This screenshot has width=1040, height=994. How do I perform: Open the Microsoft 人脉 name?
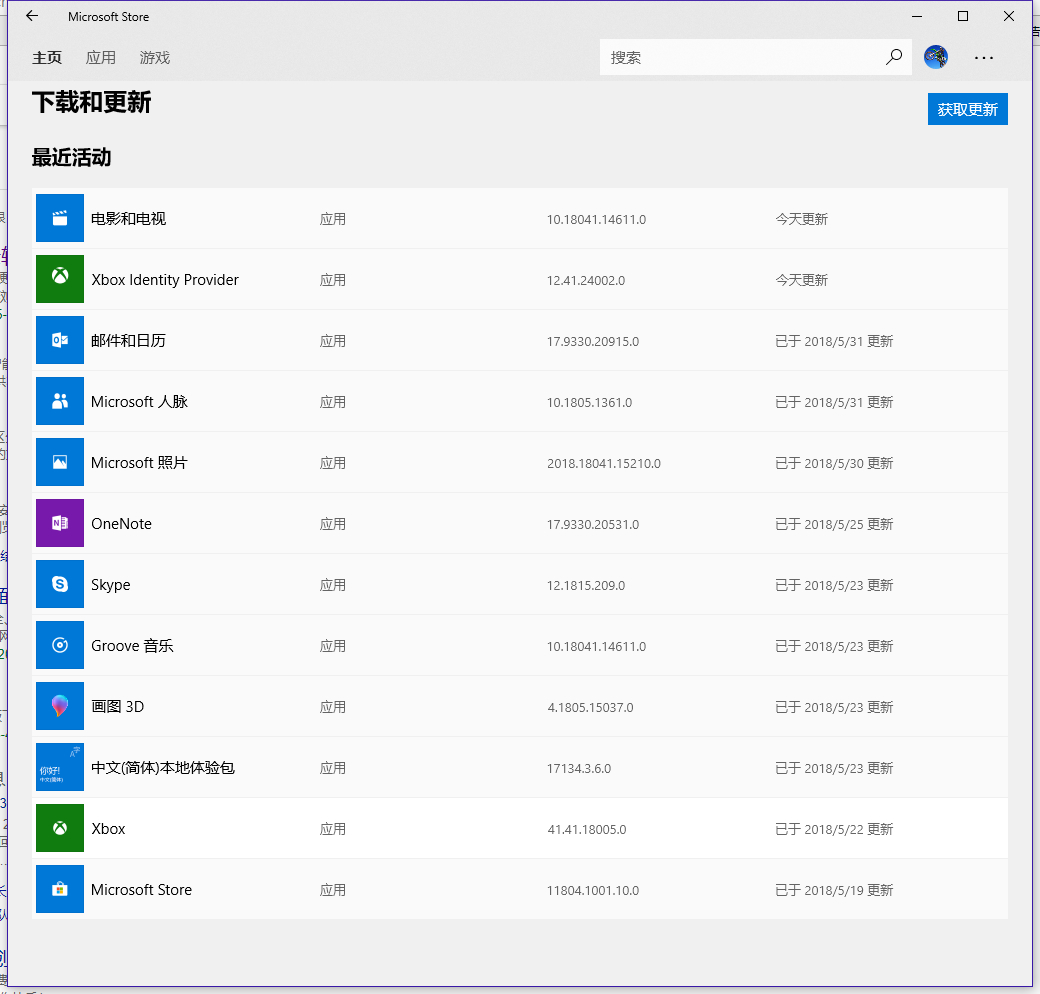[x=139, y=402]
